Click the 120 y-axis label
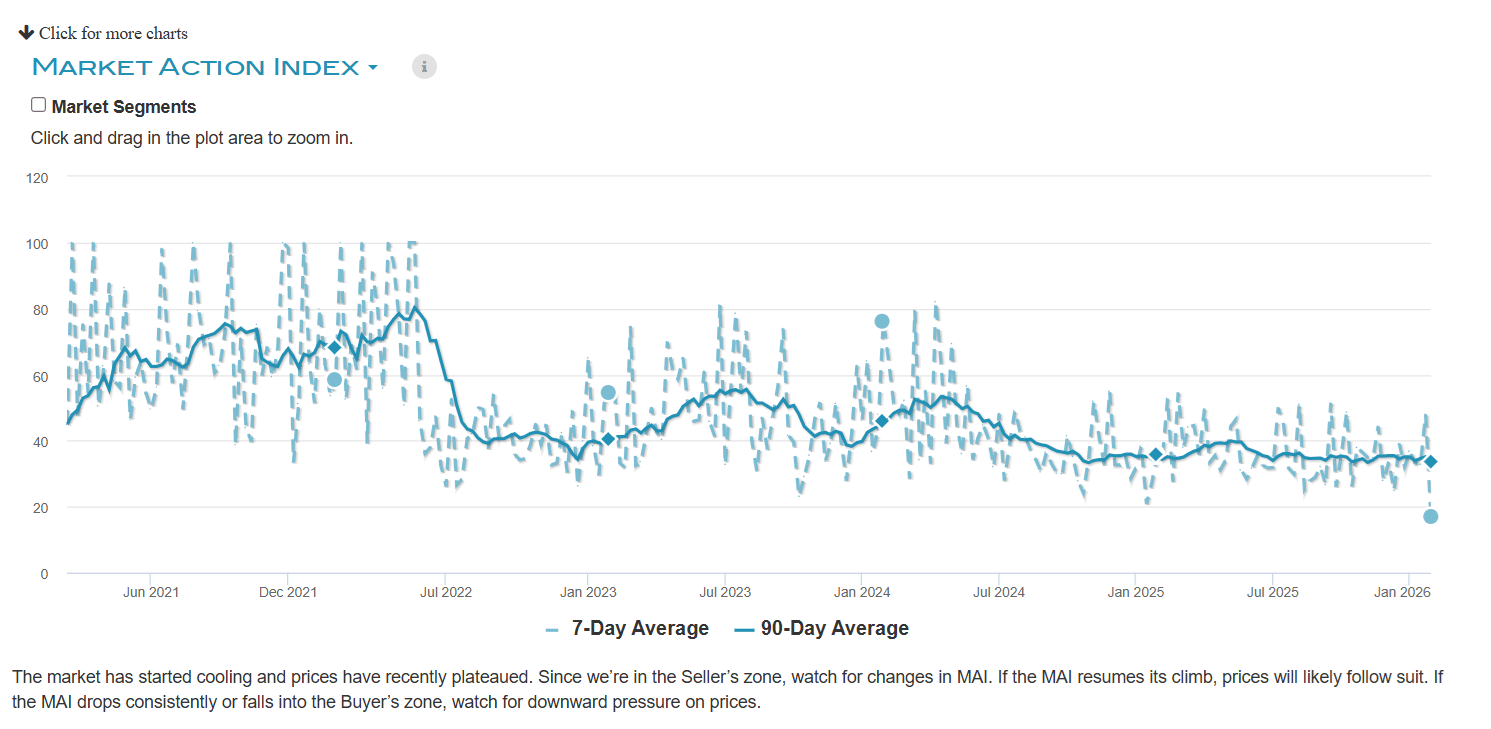Screen dimensions: 1491x729 (38, 177)
